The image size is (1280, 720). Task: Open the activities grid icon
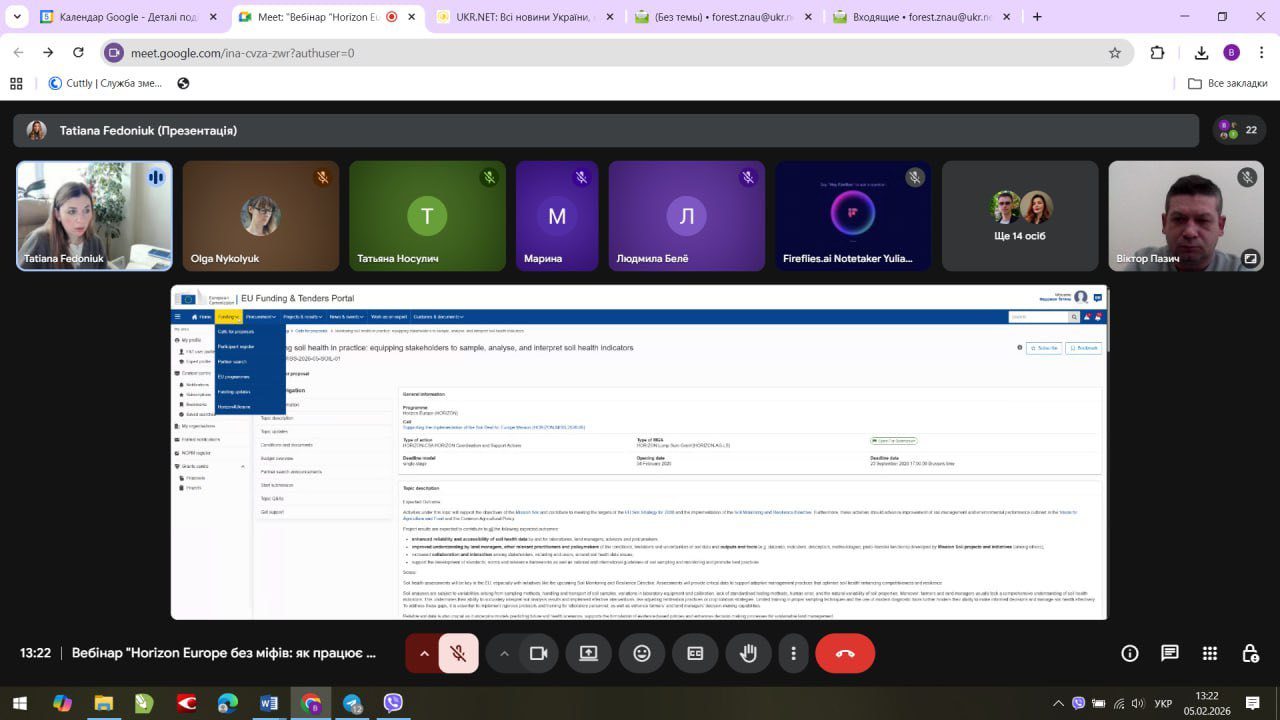click(1210, 653)
